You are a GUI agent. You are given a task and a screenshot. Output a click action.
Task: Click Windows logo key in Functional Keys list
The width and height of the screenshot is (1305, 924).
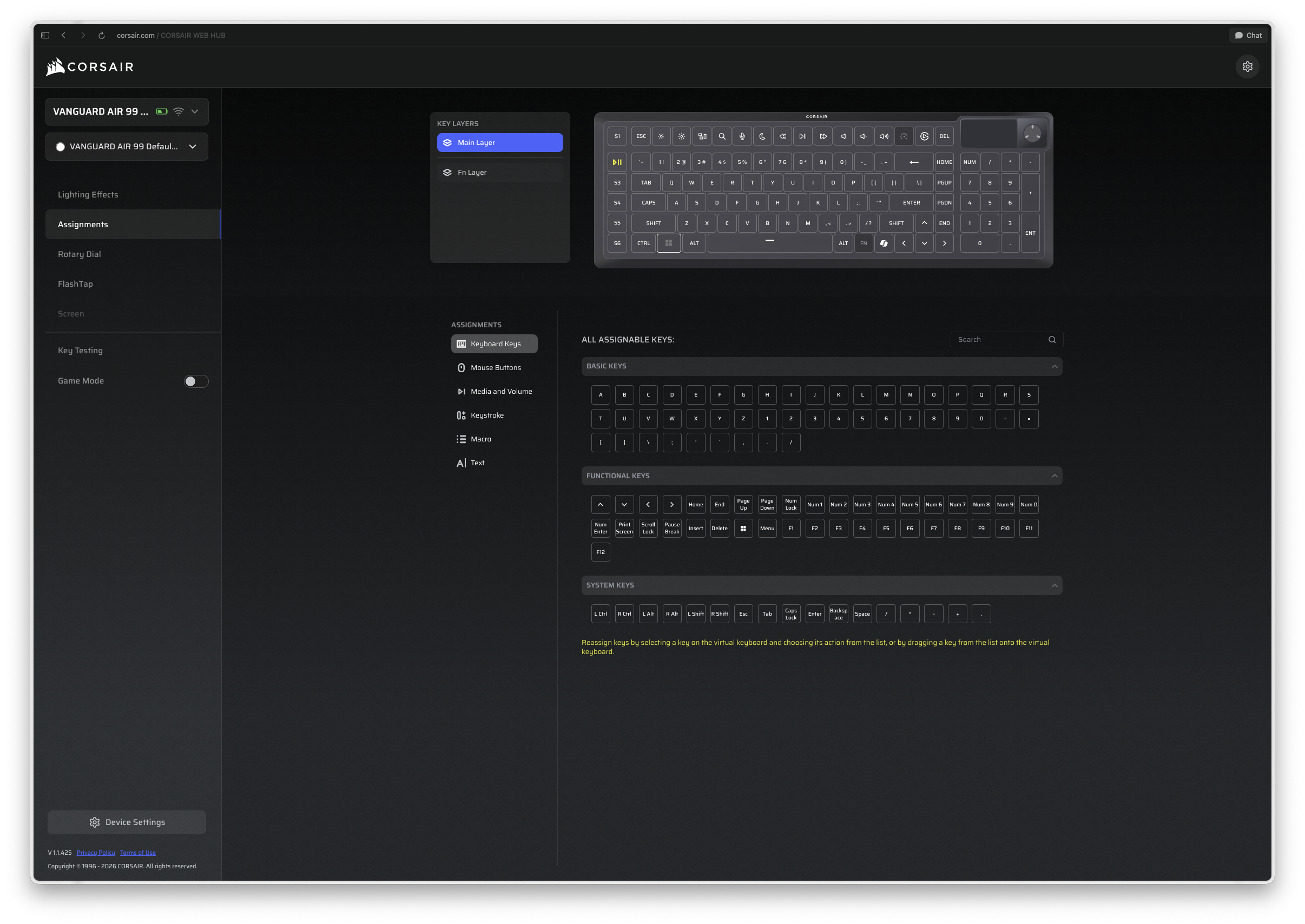(743, 529)
